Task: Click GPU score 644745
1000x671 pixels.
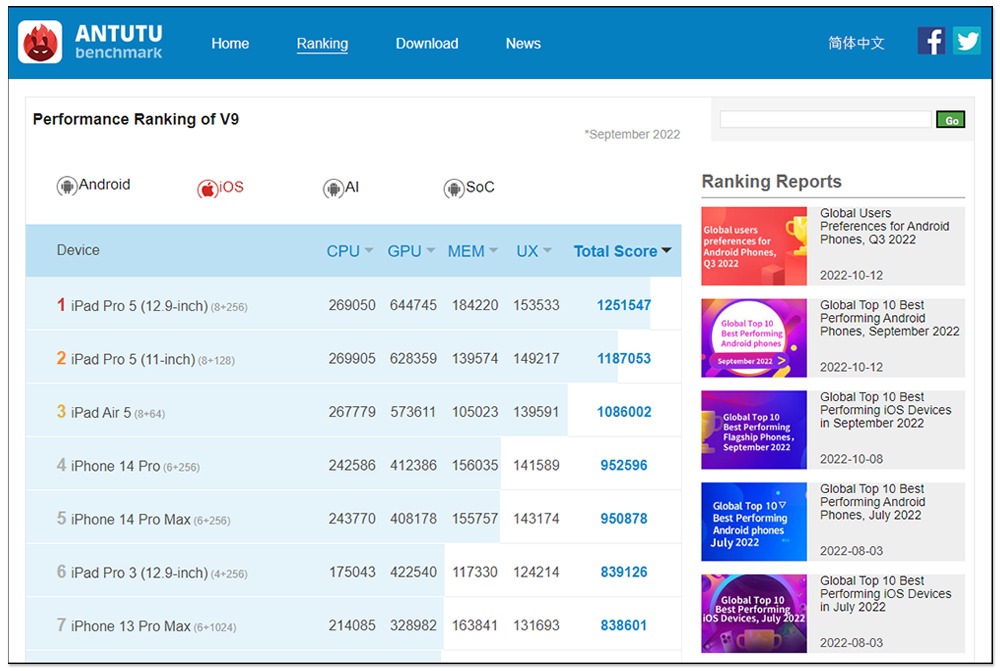Action: [x=413, y=306]
